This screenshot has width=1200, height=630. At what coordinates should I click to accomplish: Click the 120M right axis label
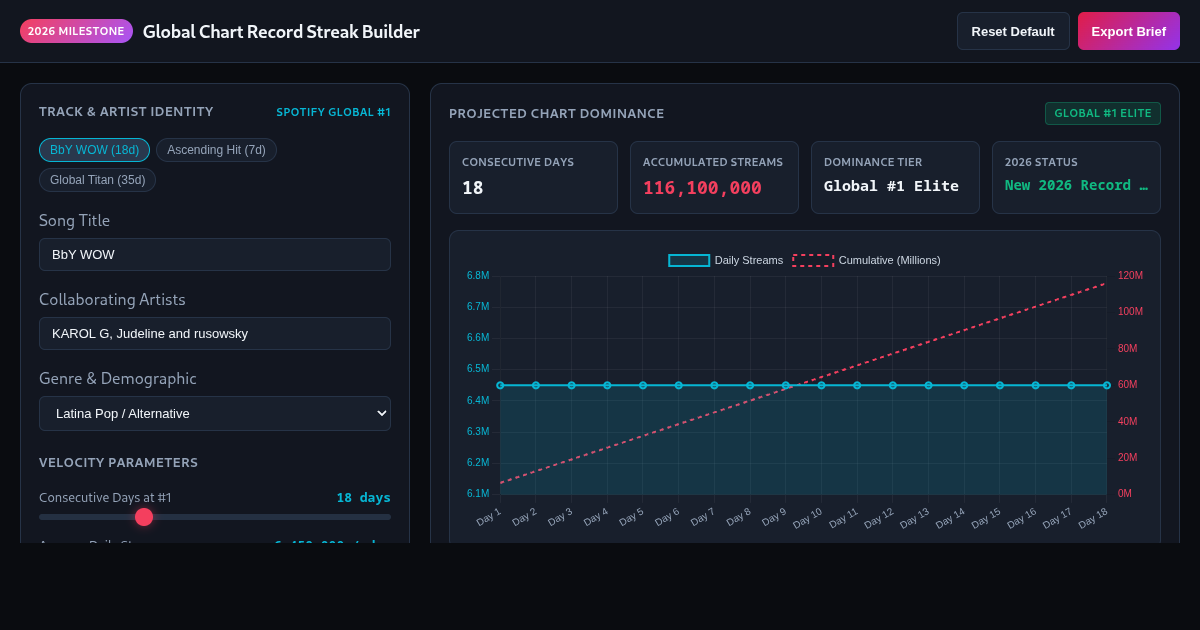coord(1130,275)
